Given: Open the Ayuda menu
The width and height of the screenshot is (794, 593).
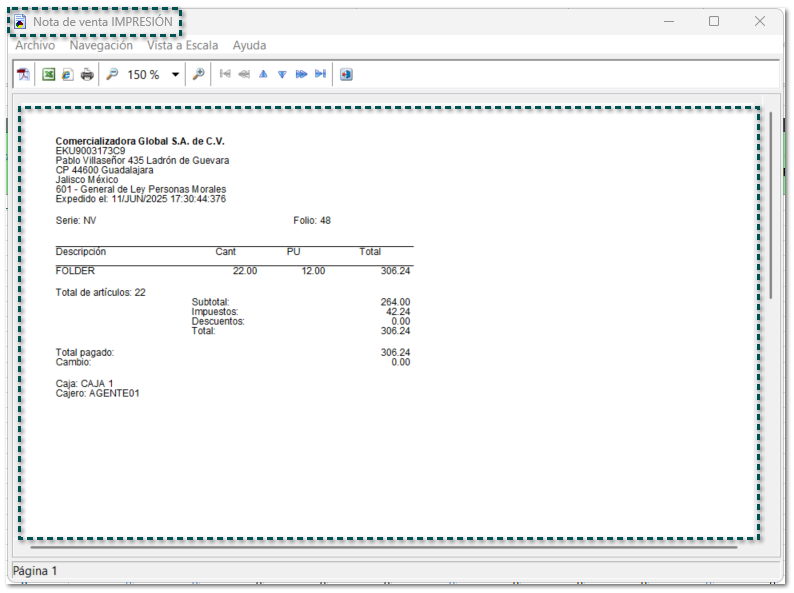Looking at the screenshot, I should tap(249, 46).
